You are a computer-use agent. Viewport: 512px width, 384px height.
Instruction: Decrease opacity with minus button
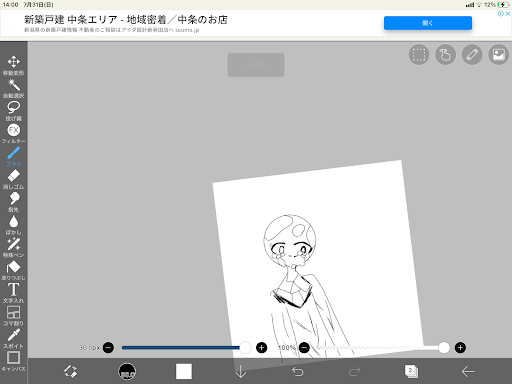point(304,348)
